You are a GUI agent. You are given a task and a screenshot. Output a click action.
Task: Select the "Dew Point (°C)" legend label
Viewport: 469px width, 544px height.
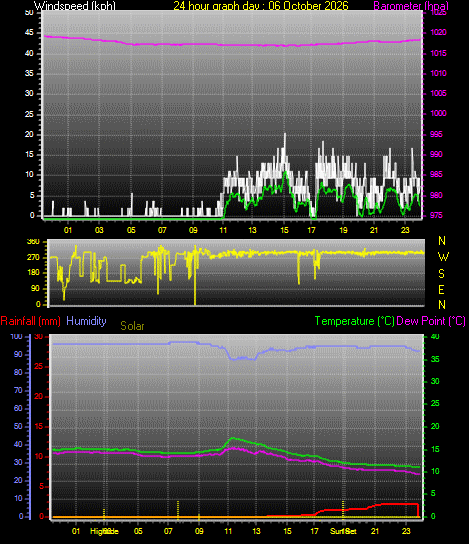click(431, 321)
